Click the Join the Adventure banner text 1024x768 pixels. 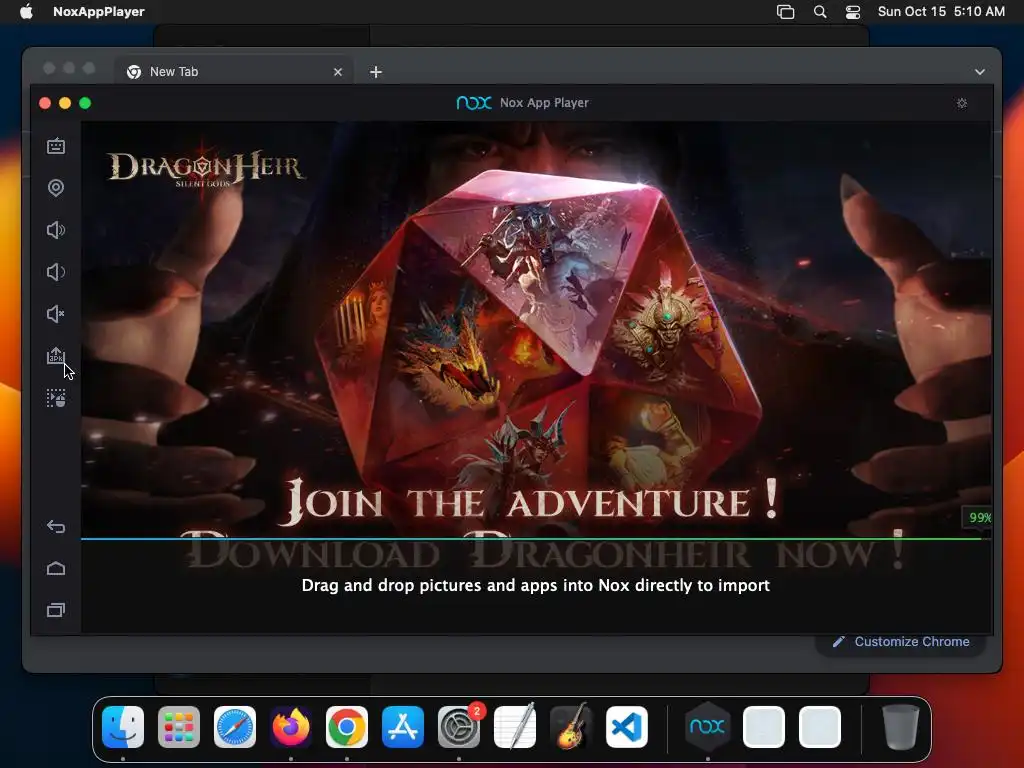point(532,502)
